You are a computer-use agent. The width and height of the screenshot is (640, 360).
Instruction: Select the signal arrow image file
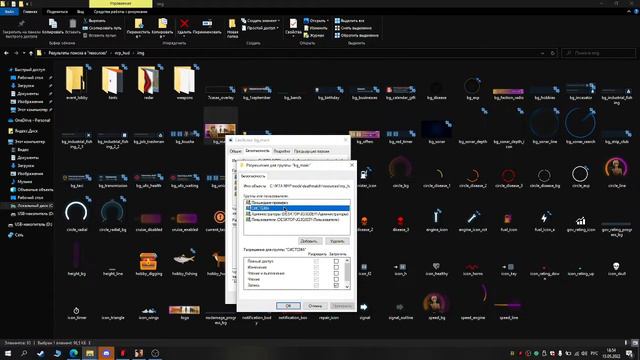(364, 307)
